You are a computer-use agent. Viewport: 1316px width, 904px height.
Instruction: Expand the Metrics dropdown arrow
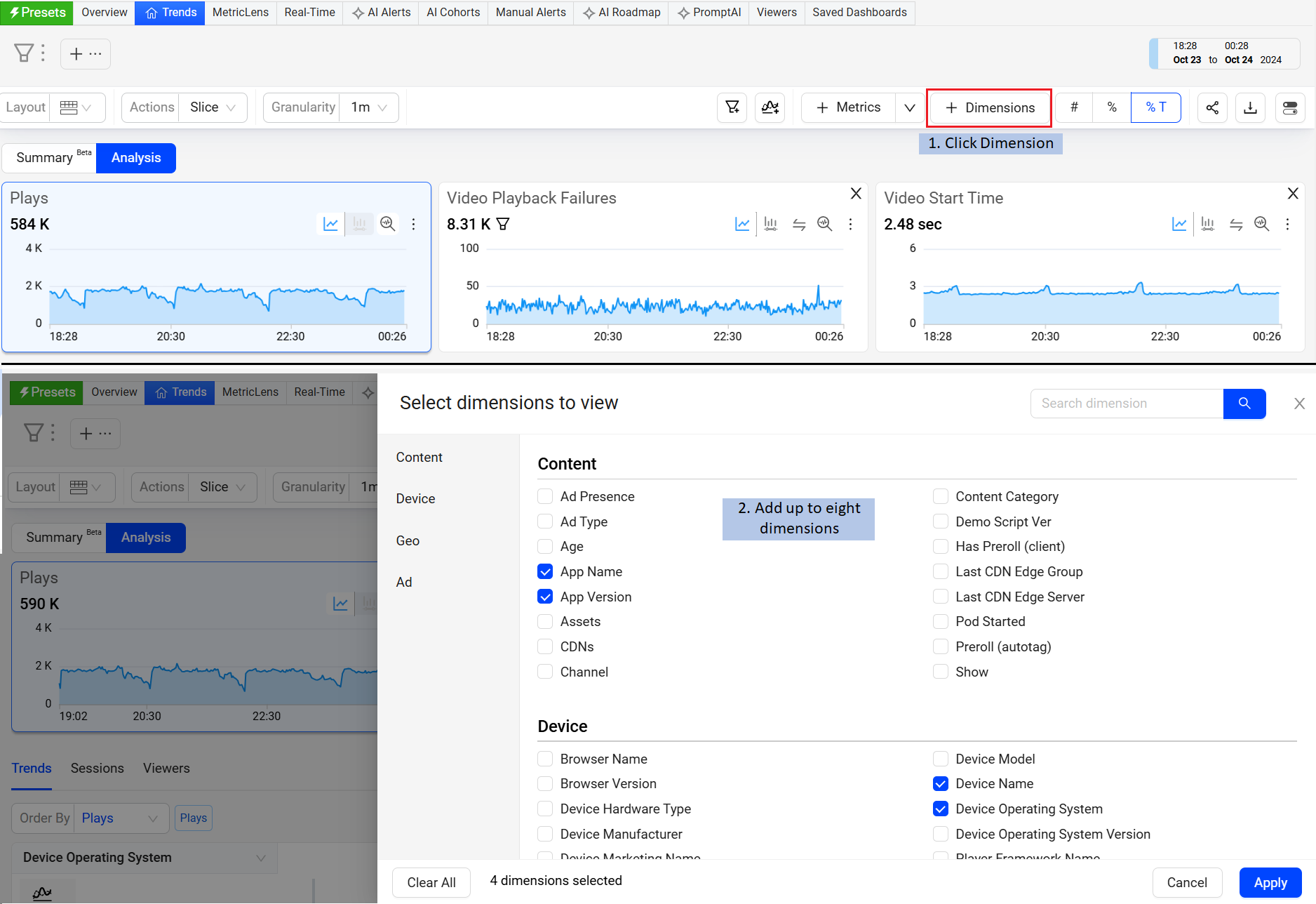(909, 107)
